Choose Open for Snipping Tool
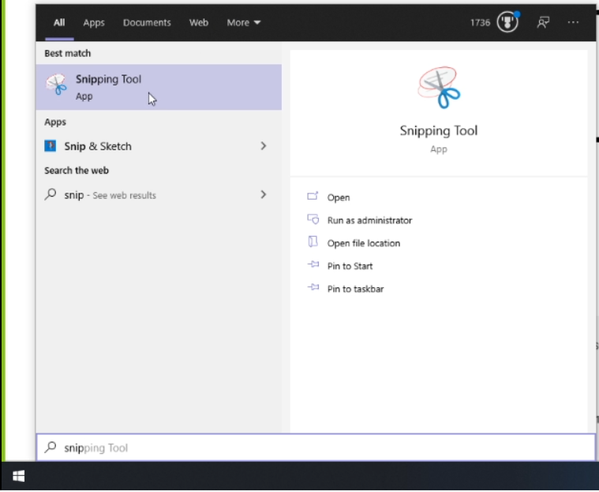 point(338,197)
